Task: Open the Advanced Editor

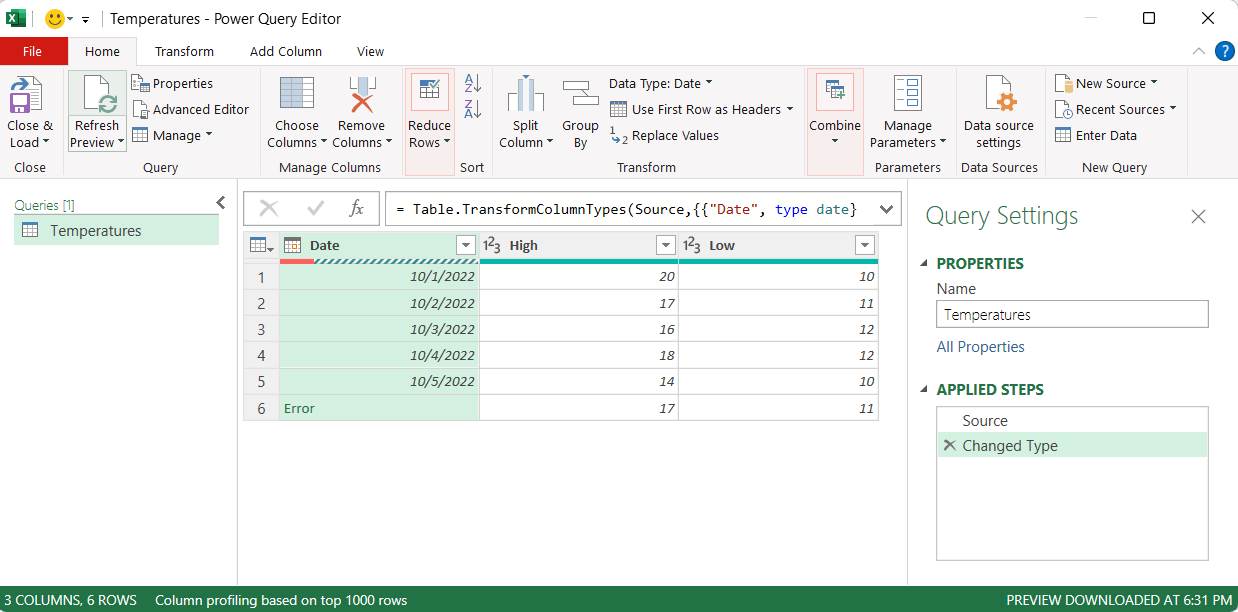Action: tap(191, 109)
